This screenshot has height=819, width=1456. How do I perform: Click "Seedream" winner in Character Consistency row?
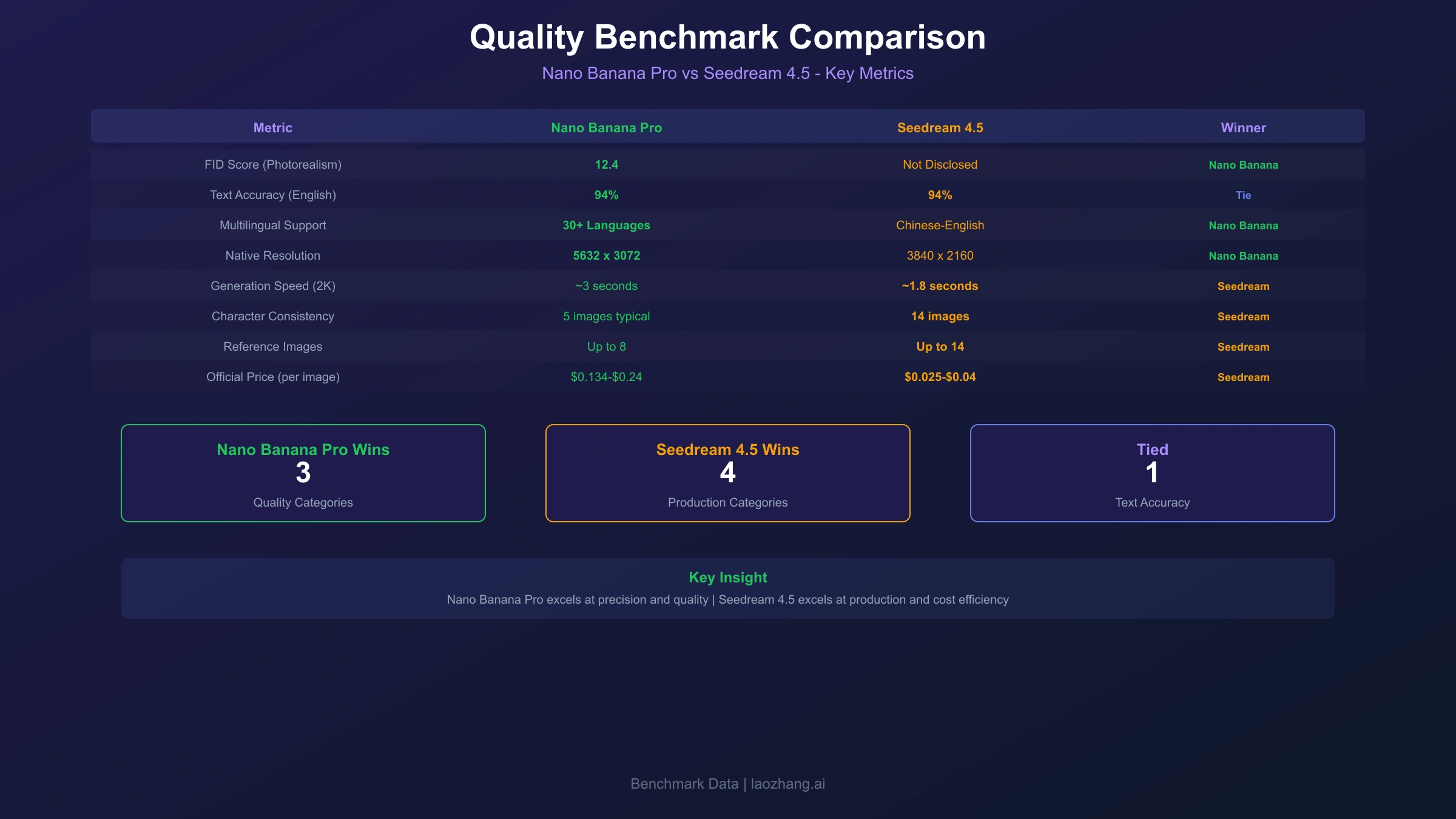pyautogui.click(x=1244, y=317)
